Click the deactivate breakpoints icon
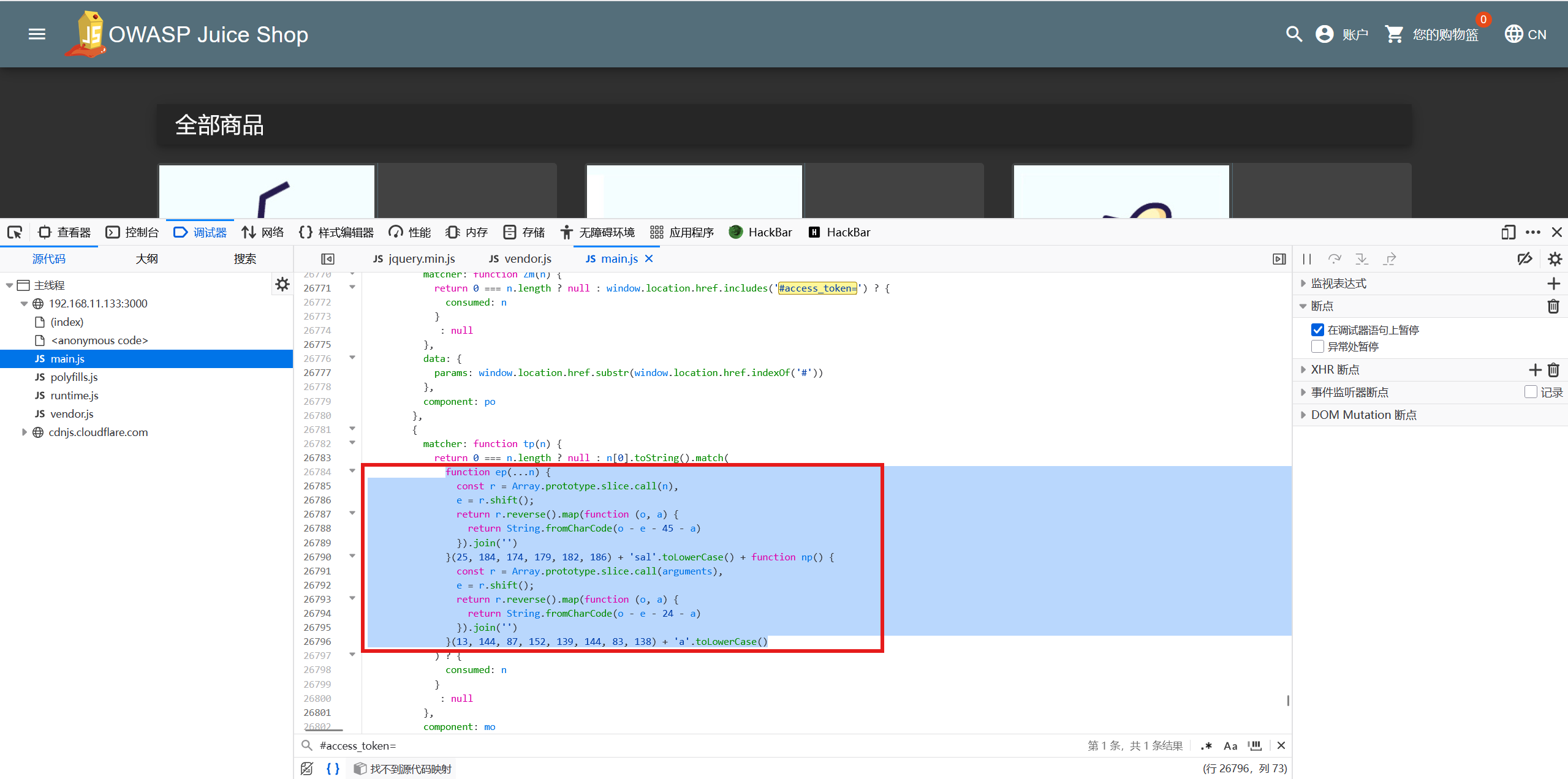Viewport: 1568px width, 779px height. pos(1524,259)
